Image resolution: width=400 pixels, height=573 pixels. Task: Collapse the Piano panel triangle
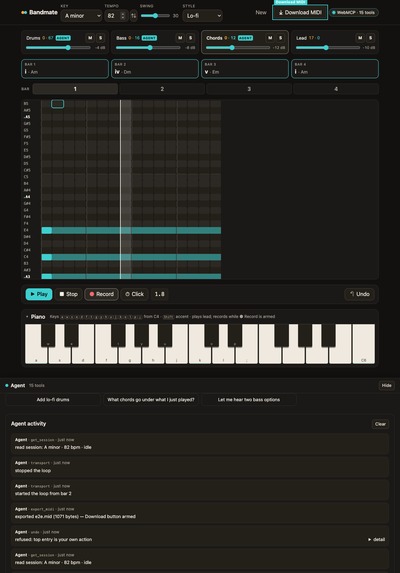27,316
